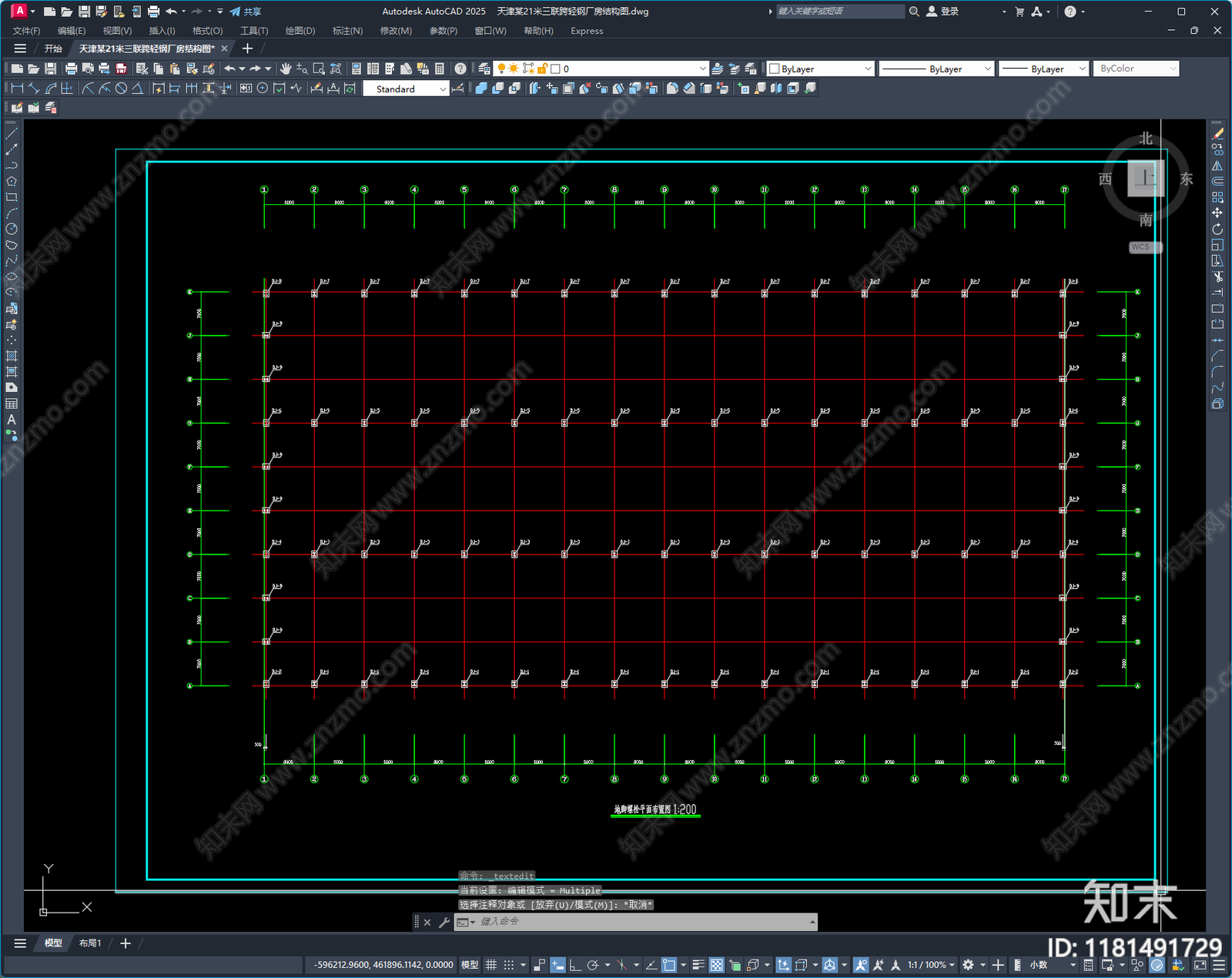
Task: Open the QuickCalc calculator icon
Action: (440, 69)
